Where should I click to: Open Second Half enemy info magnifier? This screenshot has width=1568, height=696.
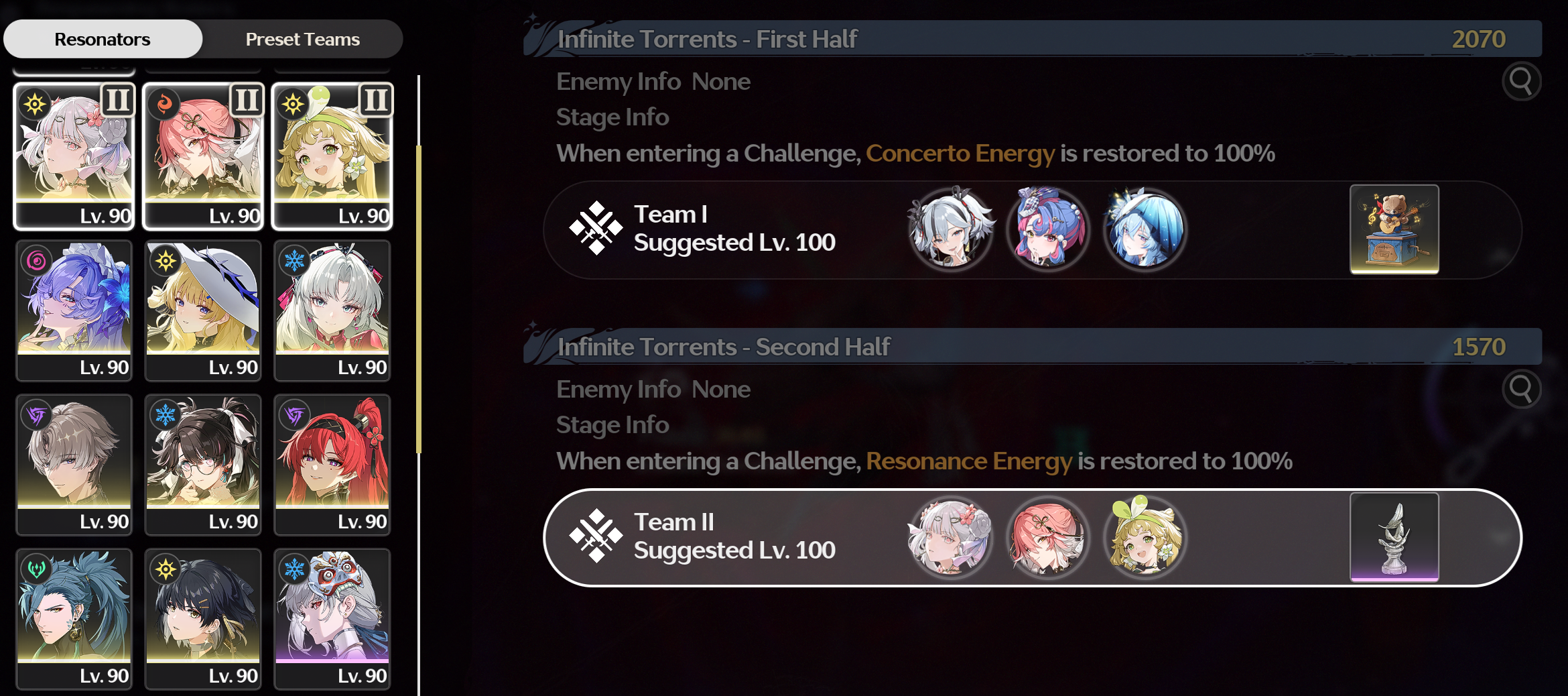pyautogui.click(x=1521, y=389)
